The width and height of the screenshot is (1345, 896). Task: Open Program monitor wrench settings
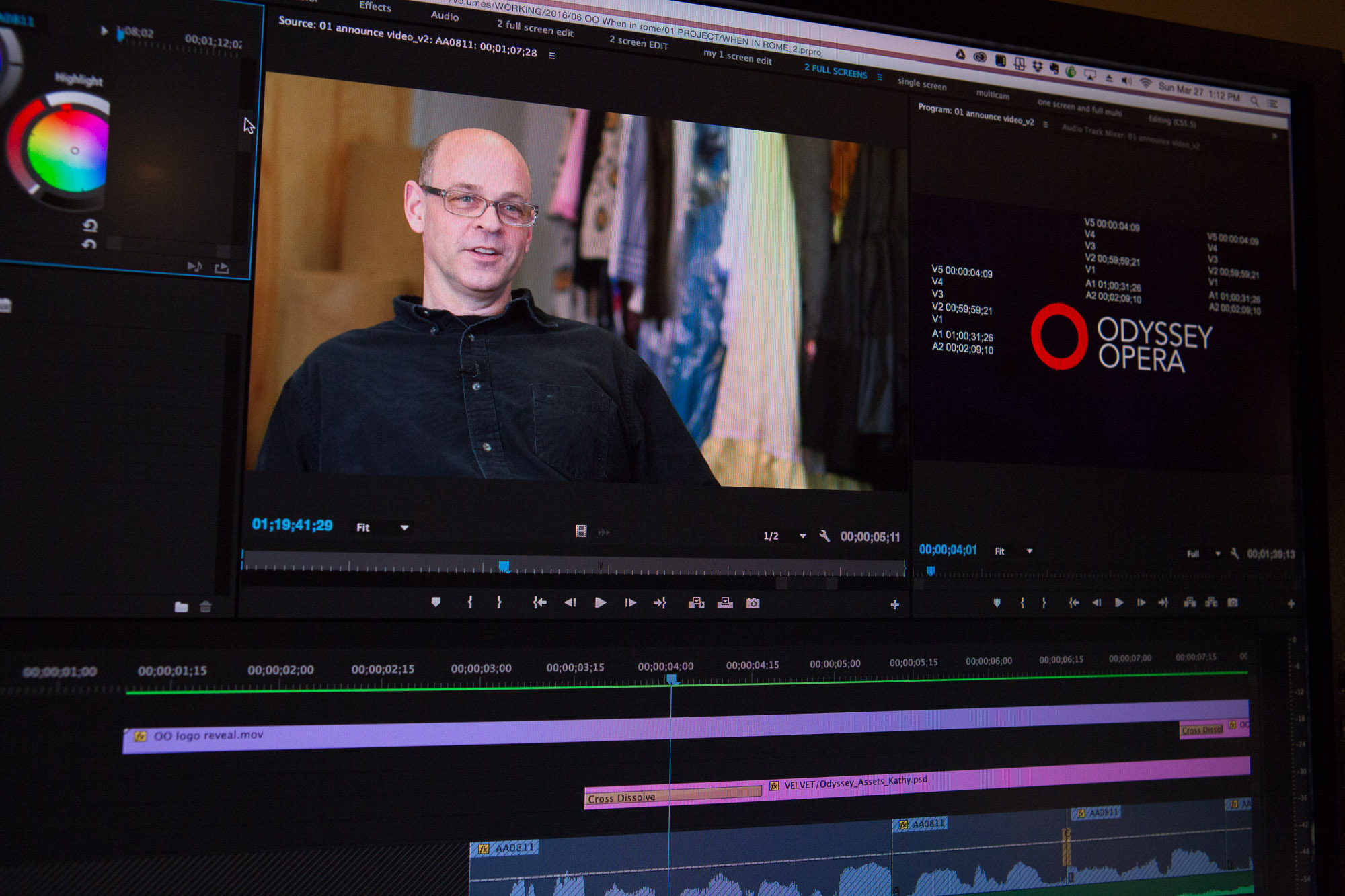[1235, 553]
